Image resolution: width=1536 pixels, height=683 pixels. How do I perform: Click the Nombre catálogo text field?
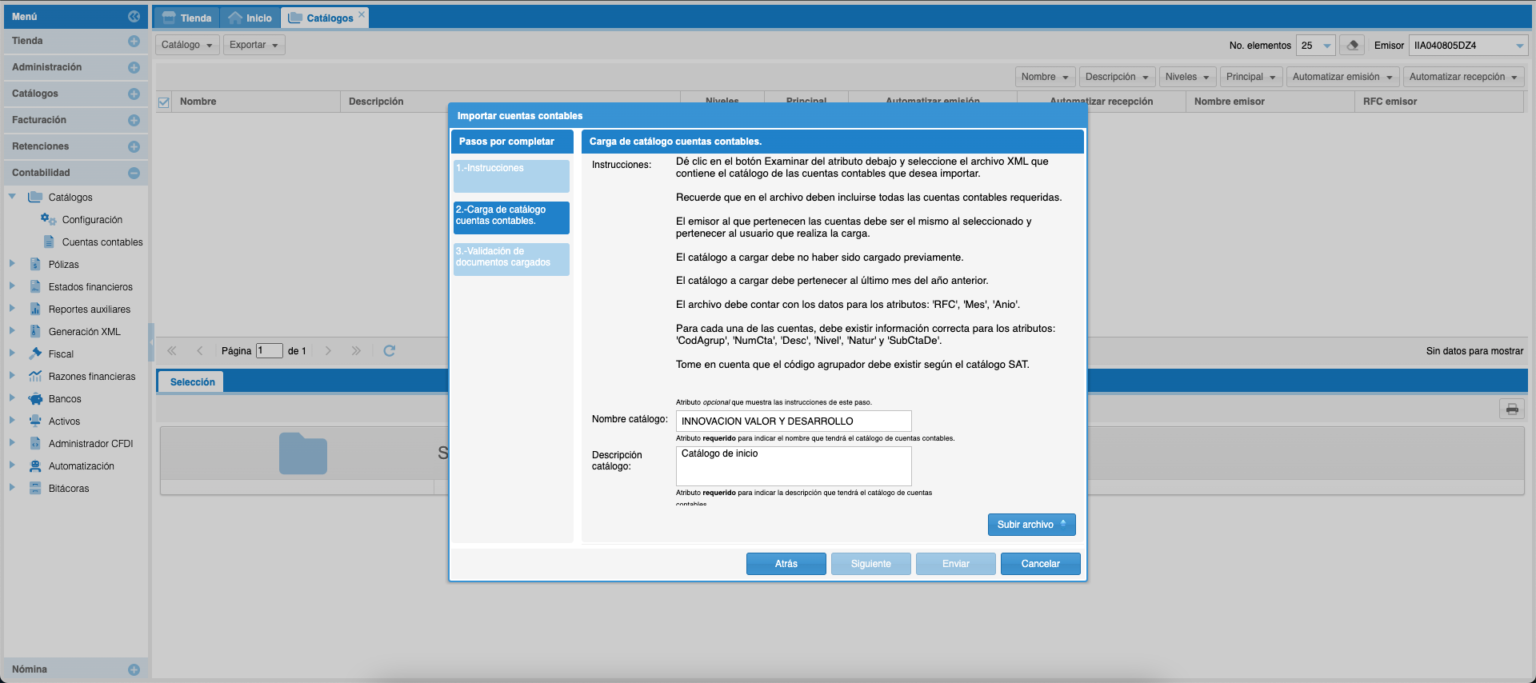click(793, 421)
